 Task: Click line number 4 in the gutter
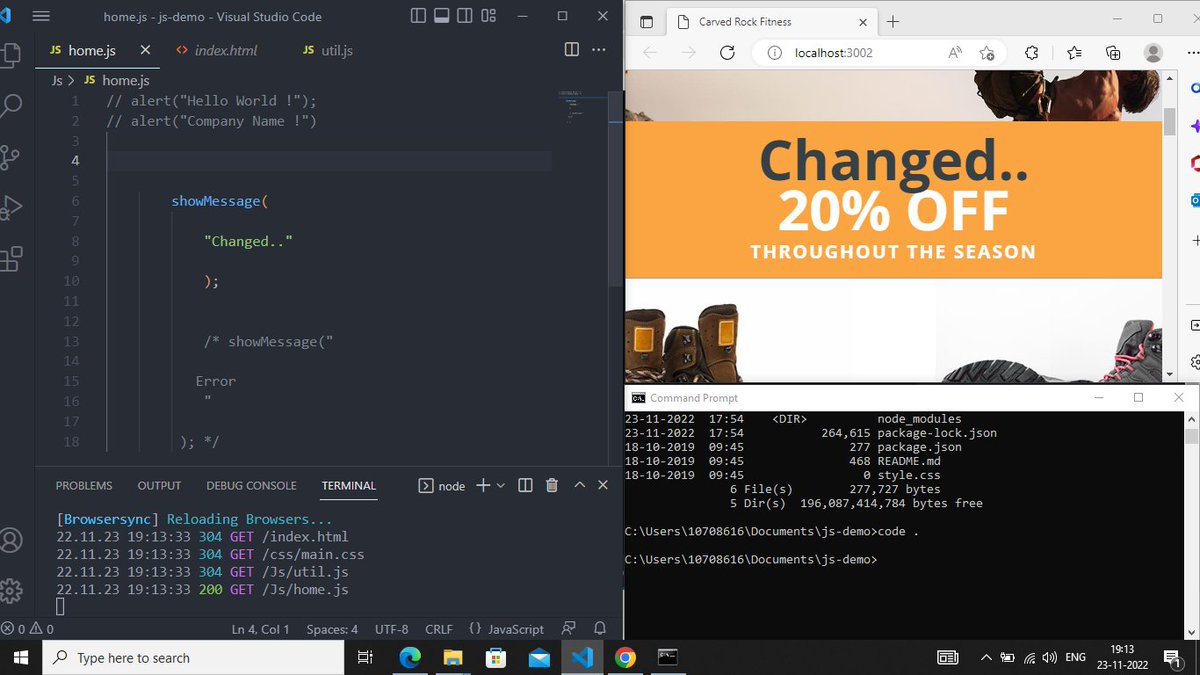coord(75,161)
